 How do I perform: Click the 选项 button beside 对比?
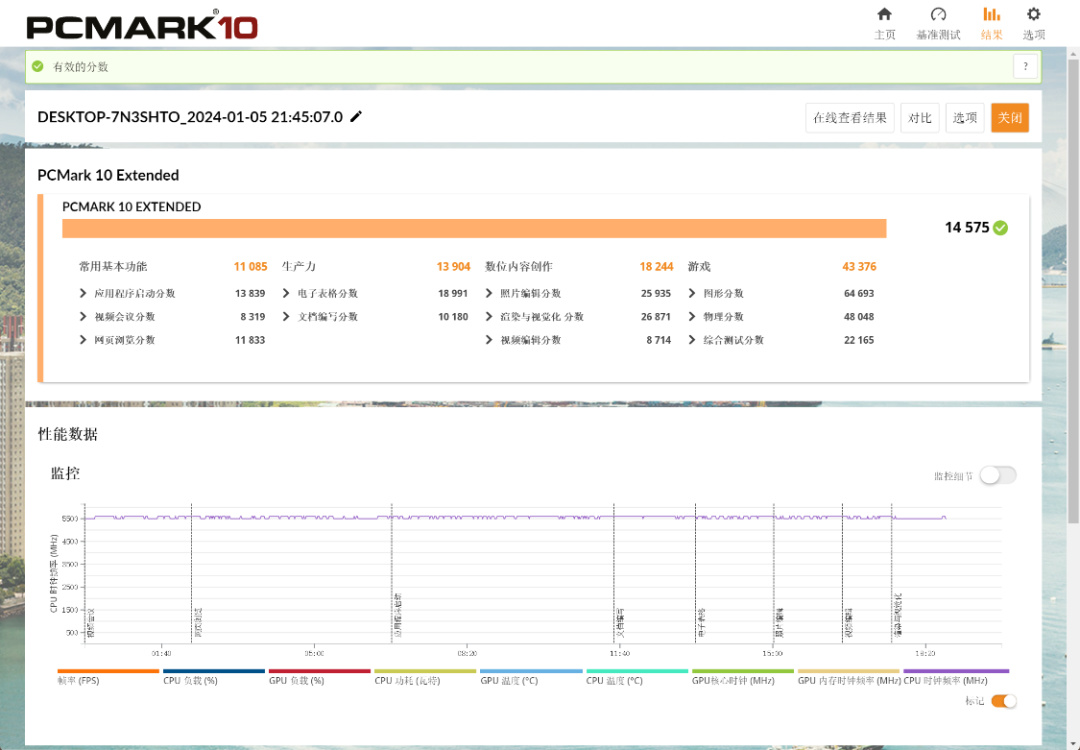(964, 118)
